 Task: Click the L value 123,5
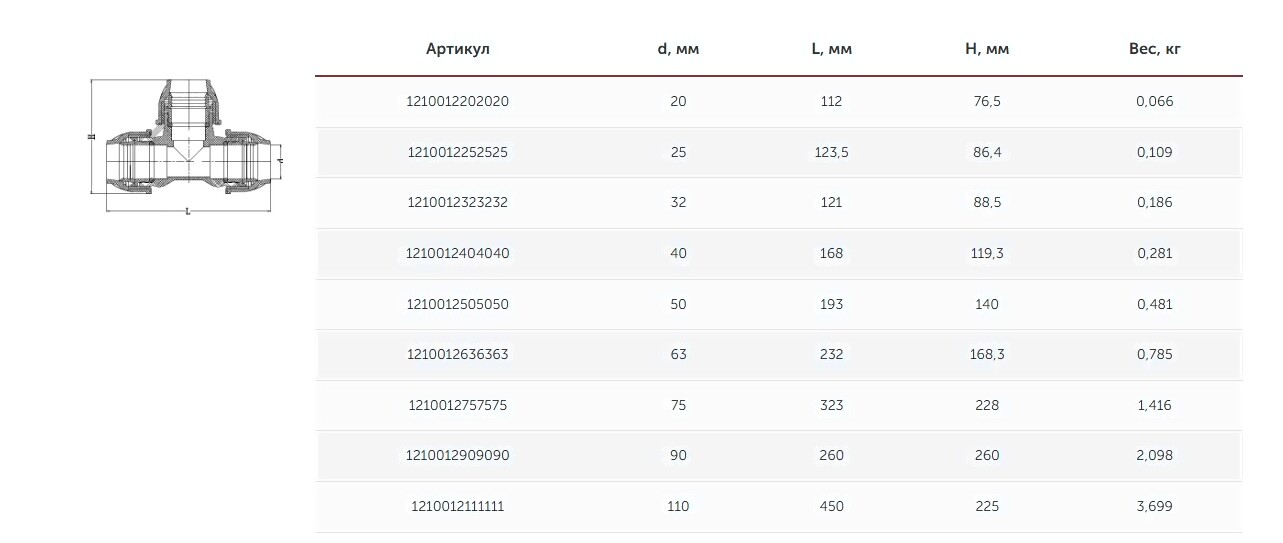click(831, 152)
